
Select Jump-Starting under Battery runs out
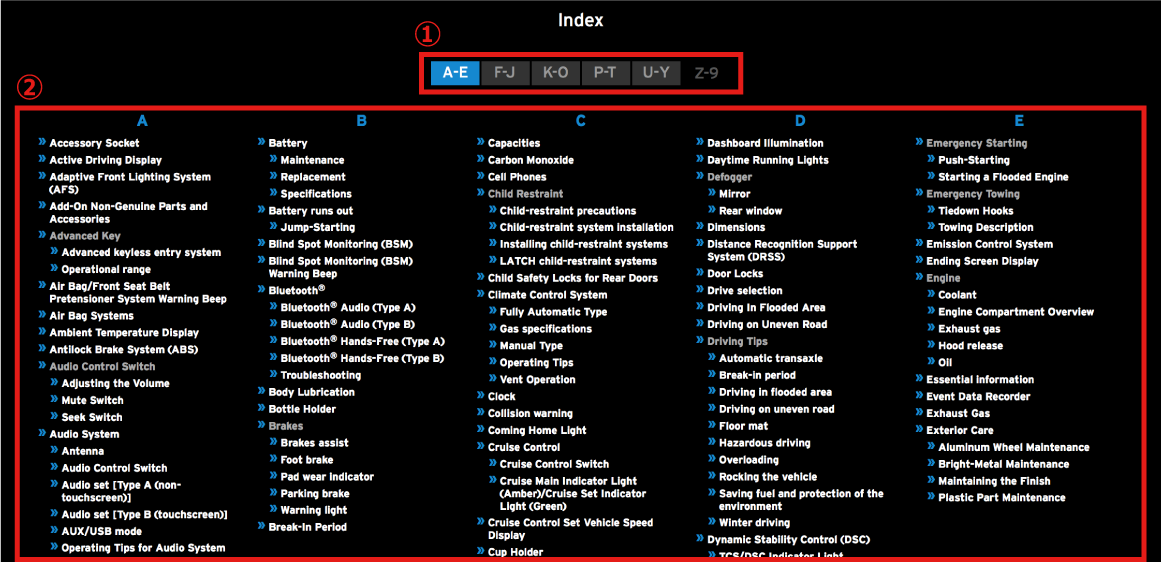[317, 227]
